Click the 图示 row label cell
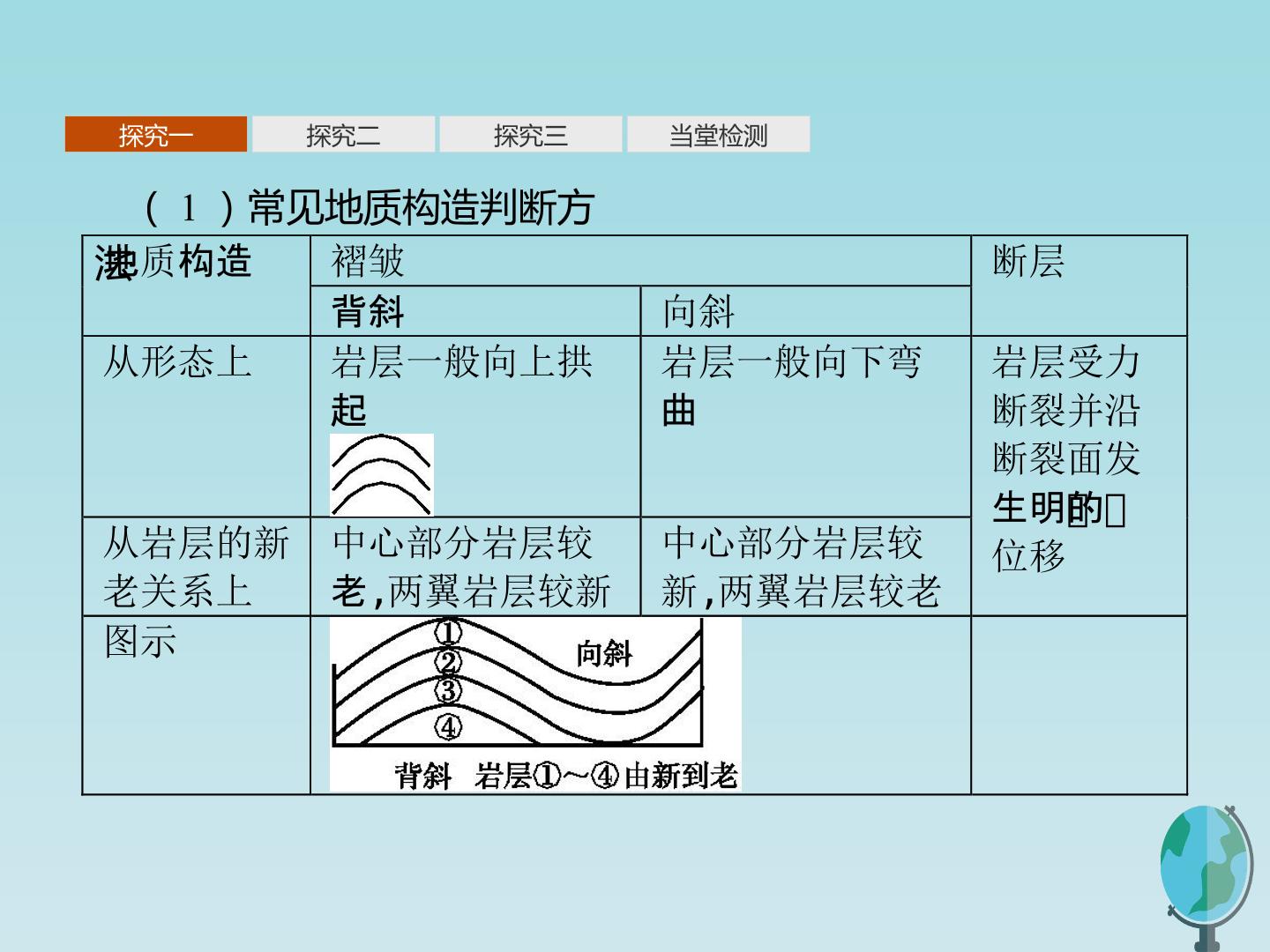Screen dimensions: 1270x952 pyautogui.click(x=197, y=705)
